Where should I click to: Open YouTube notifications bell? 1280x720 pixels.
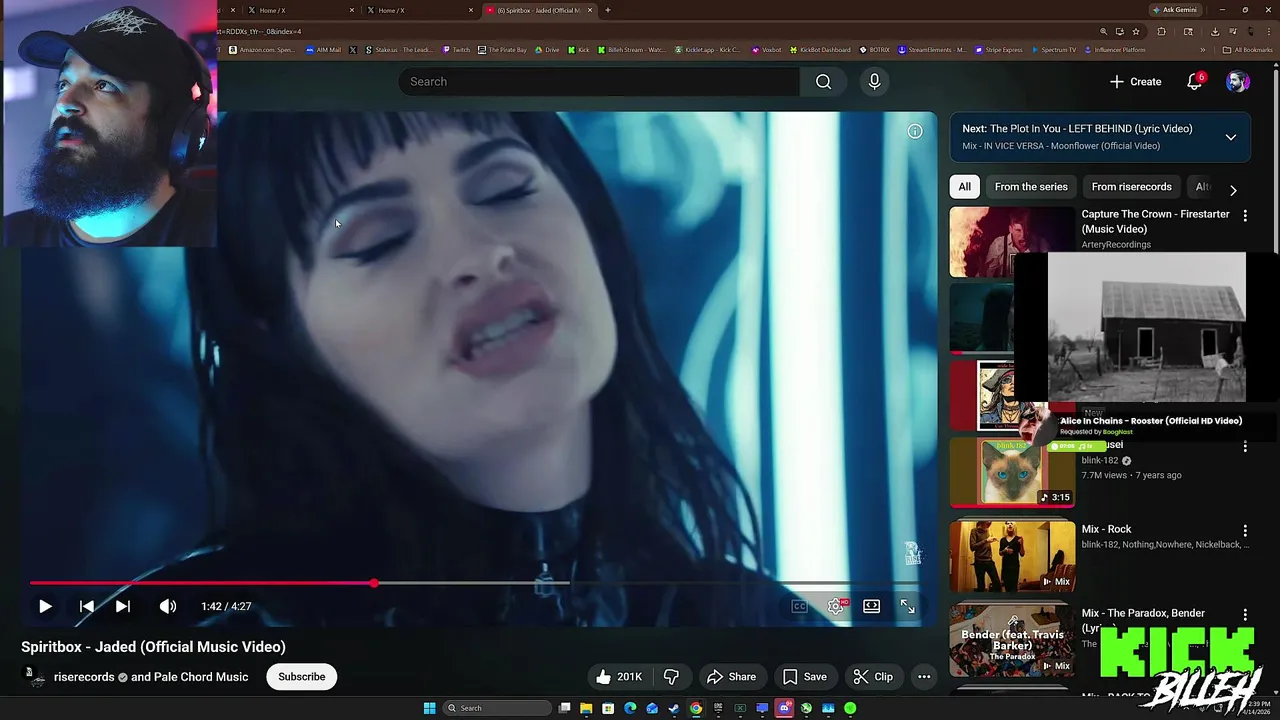pos(1194,82)
